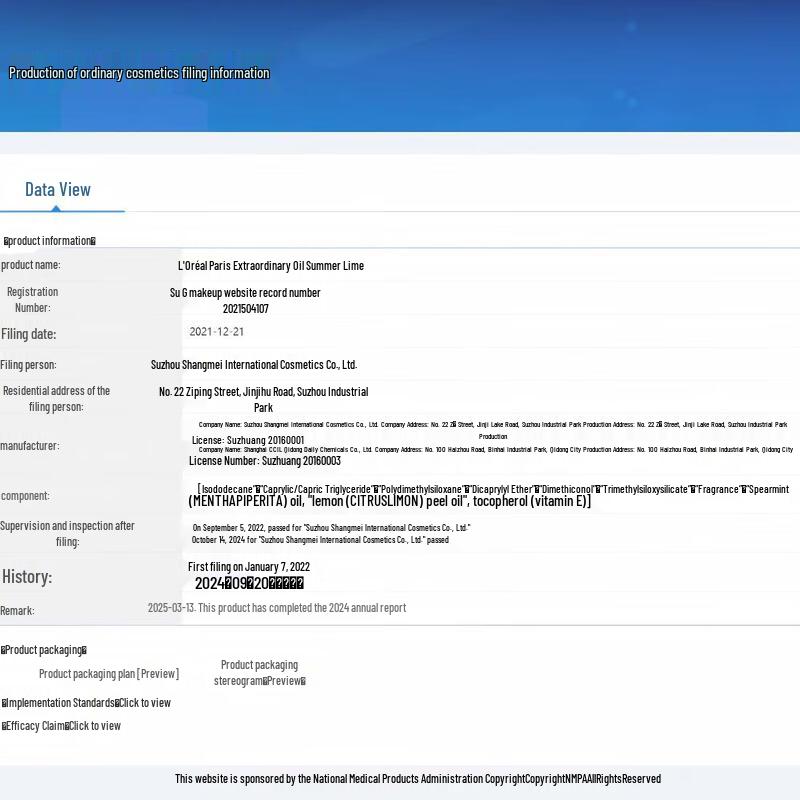Click to view Implementation Standards
This screenshot has width=800, height=800.
point(144,703)
